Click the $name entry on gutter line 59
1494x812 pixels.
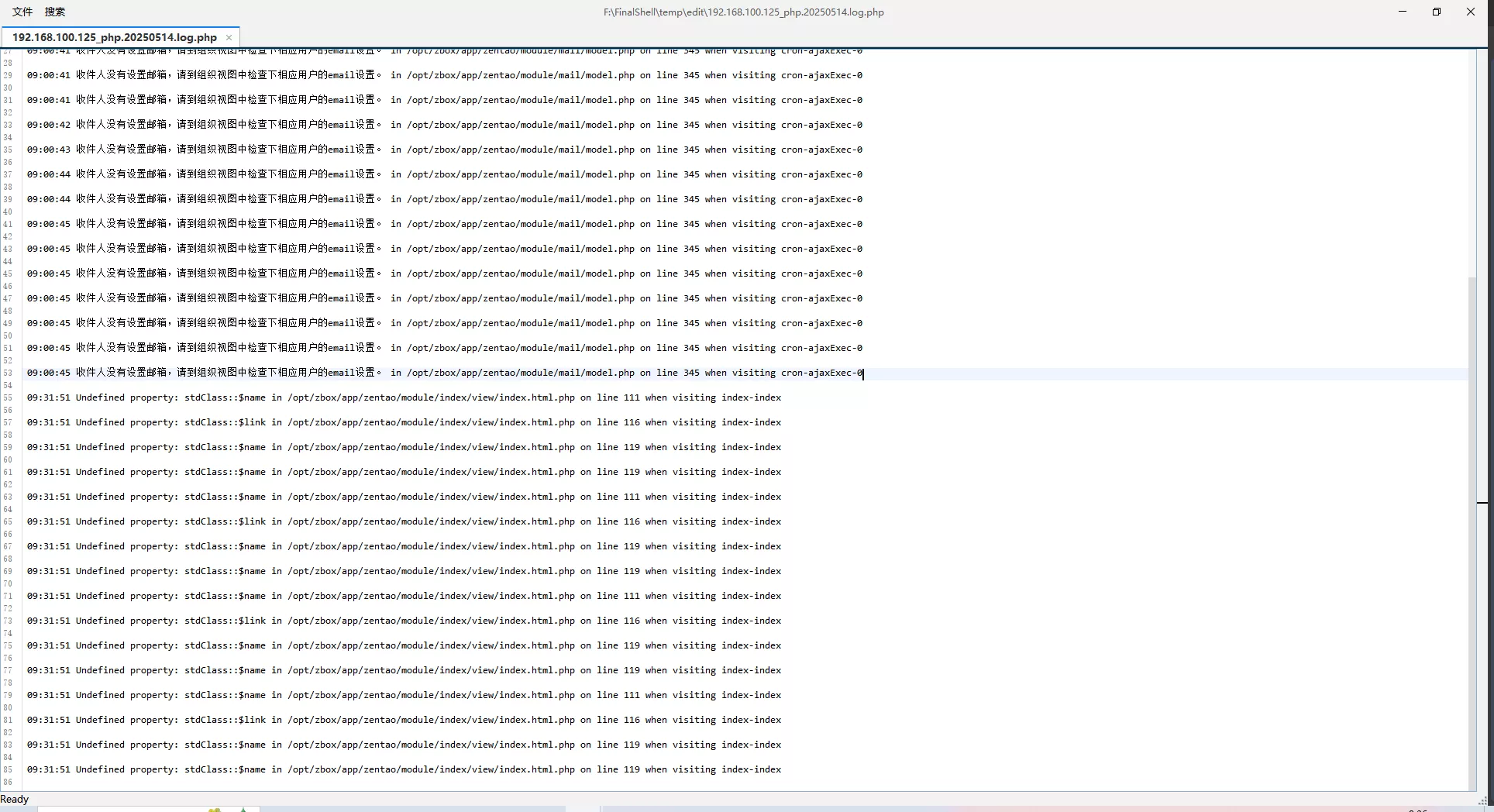404,447
